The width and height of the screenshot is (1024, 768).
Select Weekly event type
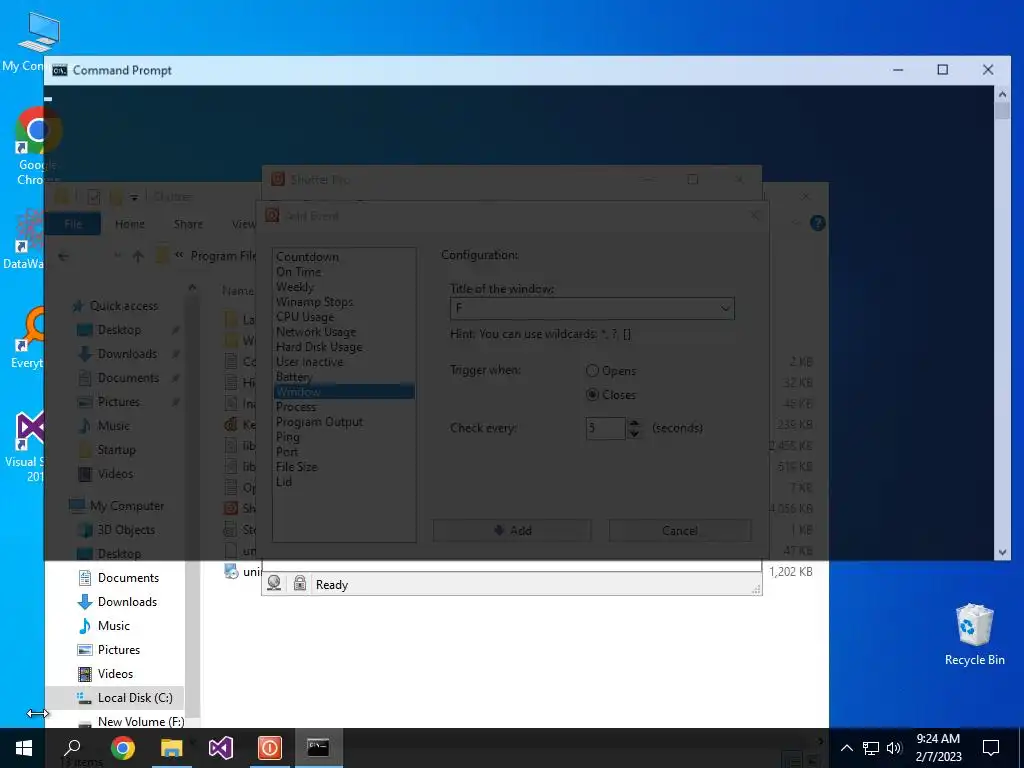click(295, 287)
